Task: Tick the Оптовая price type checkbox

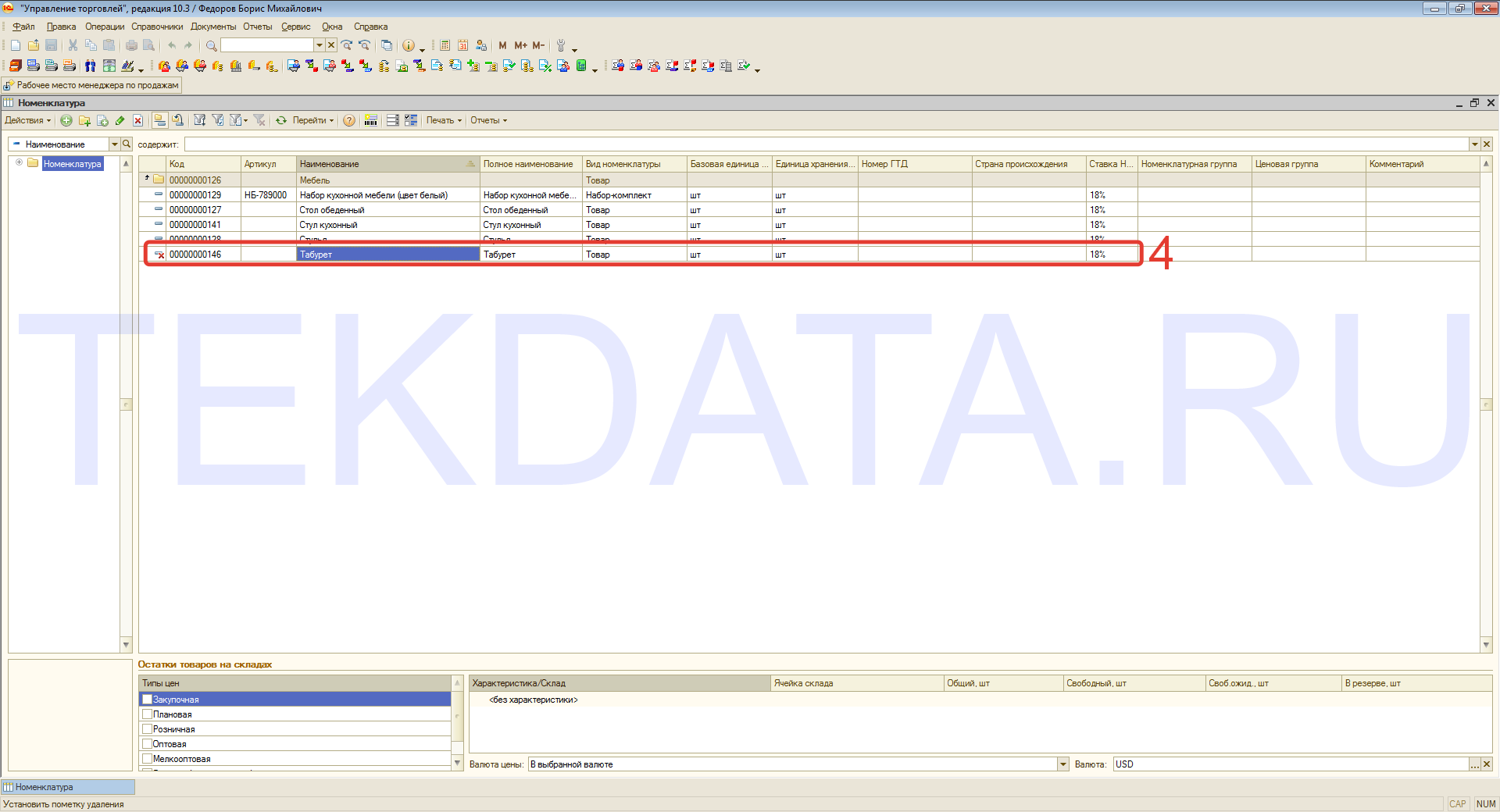Action: tap(147, 744)
